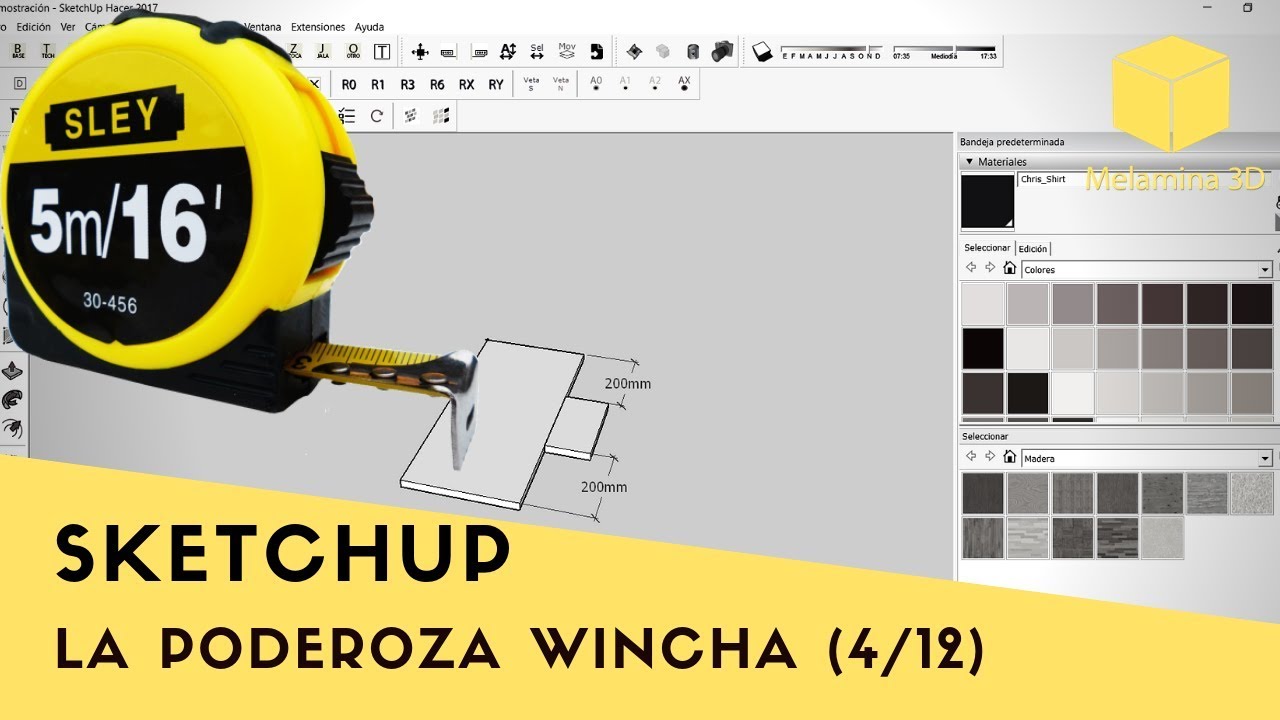Image resolution: width=1280 pixels, height=720 pixels.
Task: Click back arrow in Madera browser
Action: click(x=971, y=457)
